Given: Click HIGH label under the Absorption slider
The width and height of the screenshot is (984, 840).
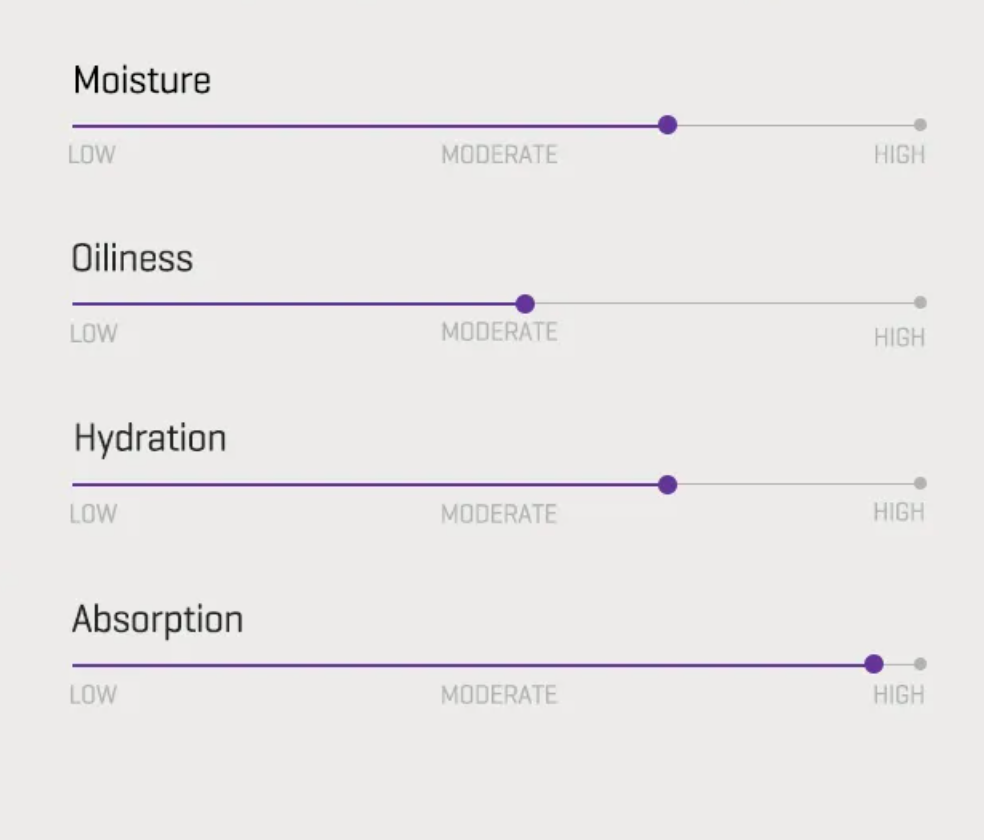Looking at the screenshot, I should [x=900, y=694].
